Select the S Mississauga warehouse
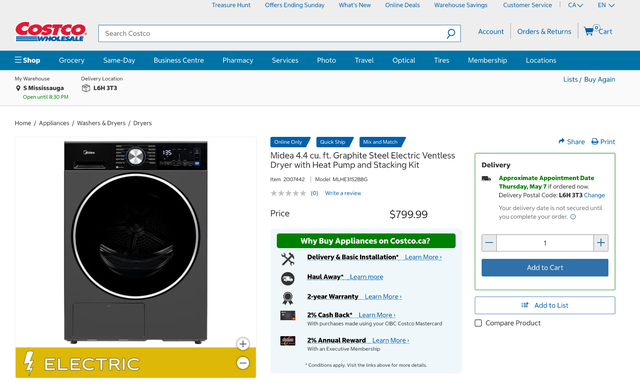 point(44,88)
